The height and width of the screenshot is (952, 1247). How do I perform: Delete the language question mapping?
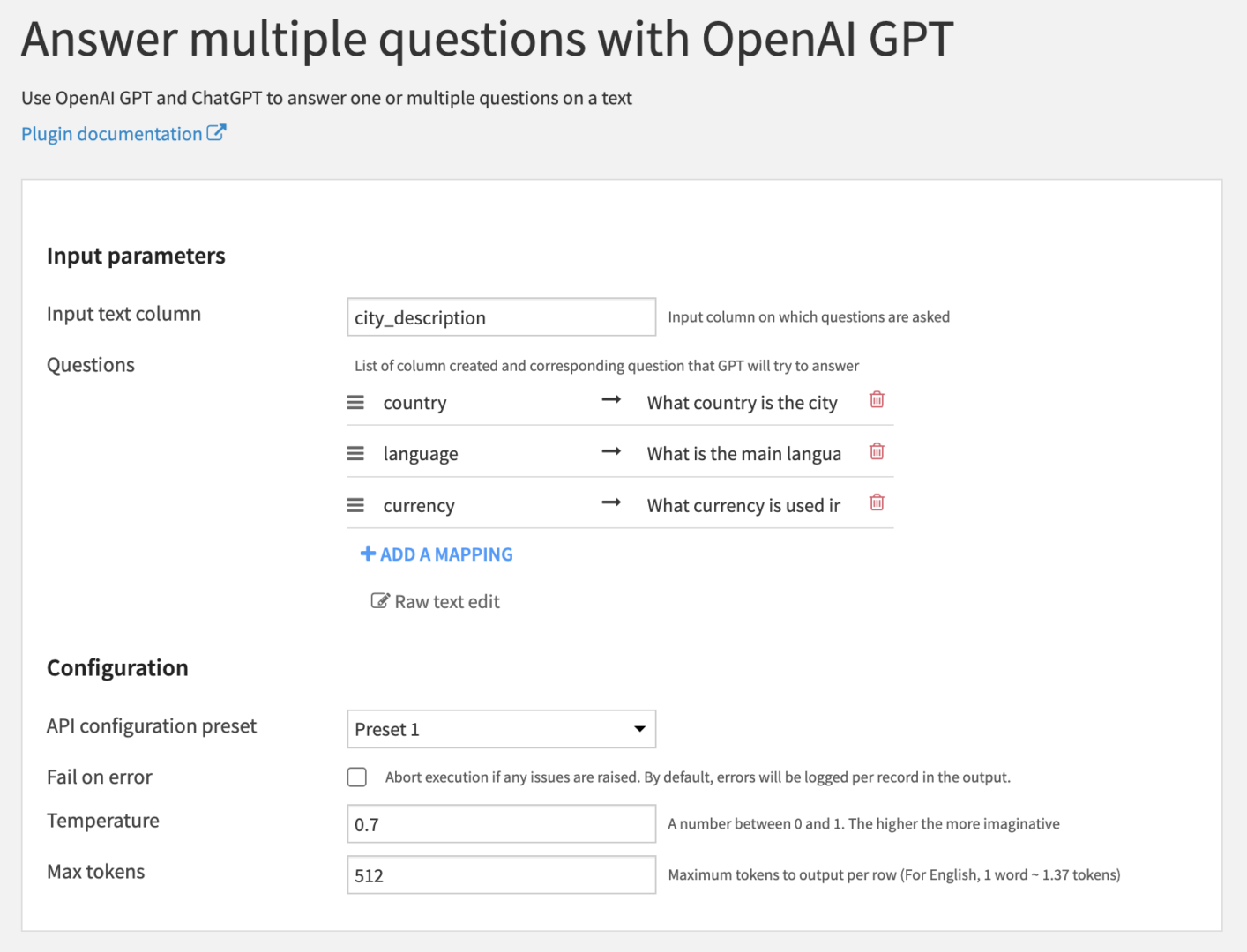877,451
